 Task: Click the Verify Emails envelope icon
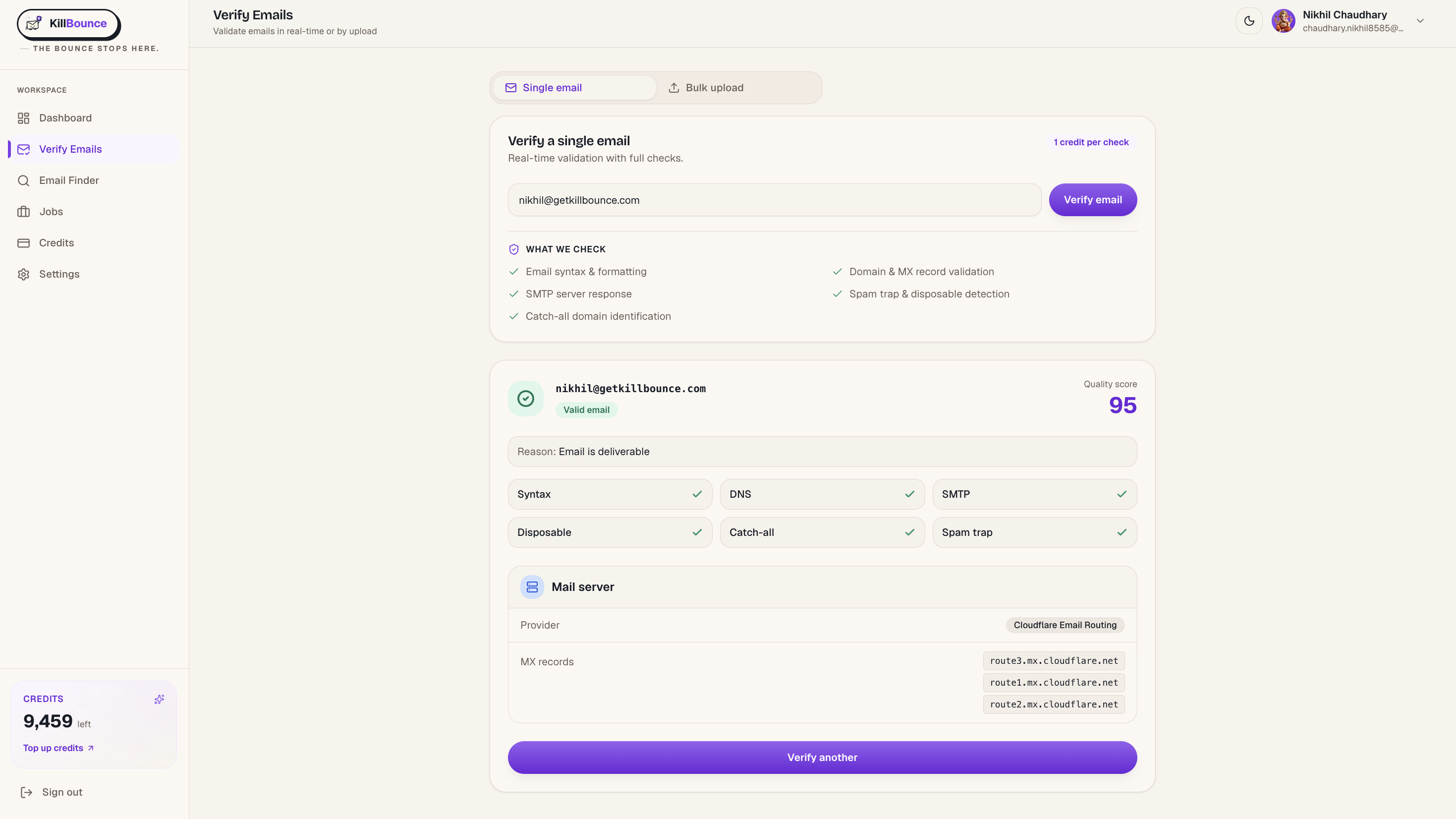(x=23, y=149)
